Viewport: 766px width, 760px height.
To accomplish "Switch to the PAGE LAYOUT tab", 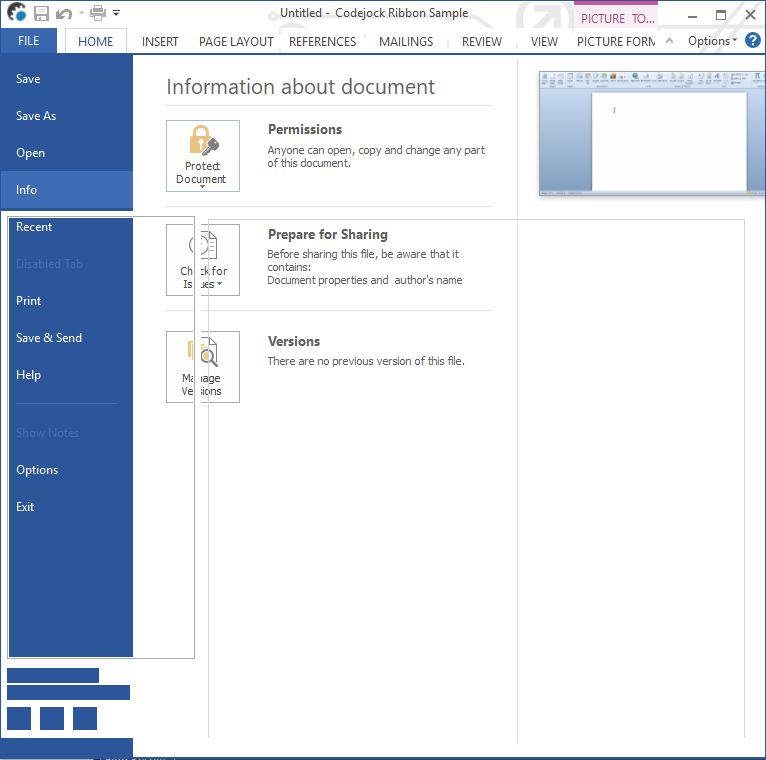I will click(236, 42).
